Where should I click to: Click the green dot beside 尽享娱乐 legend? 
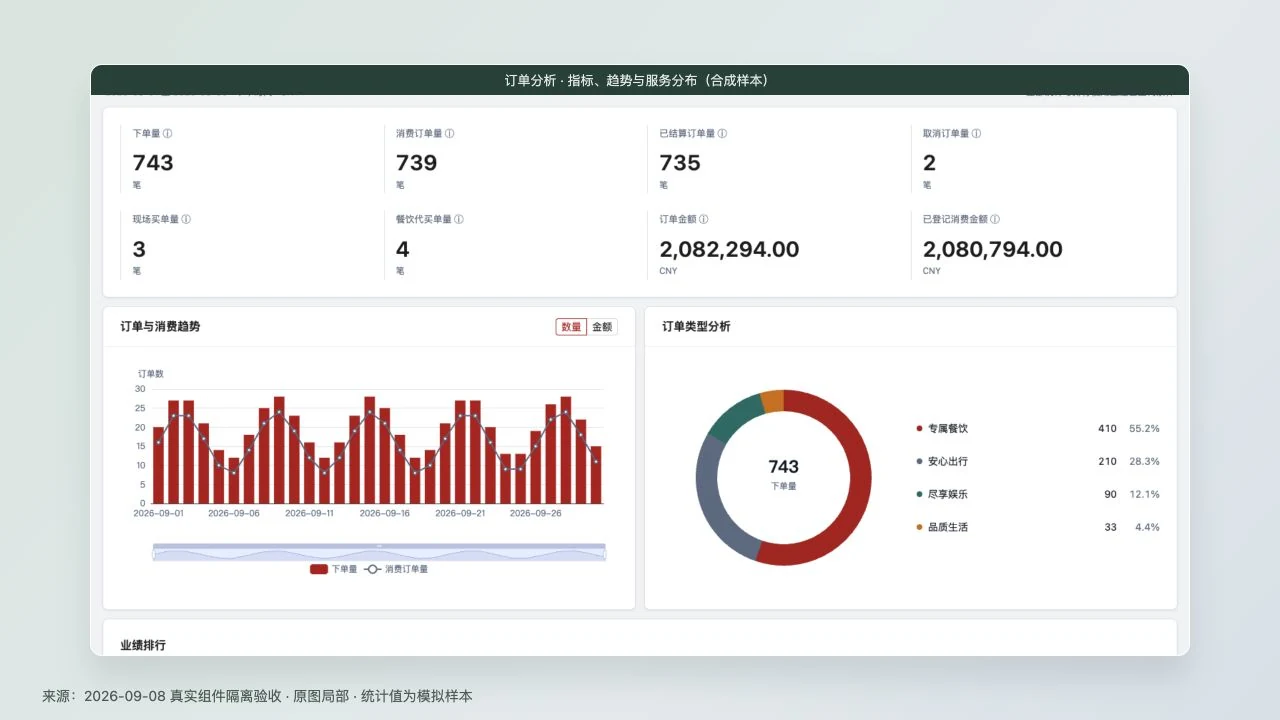click(x=919, y=494)
